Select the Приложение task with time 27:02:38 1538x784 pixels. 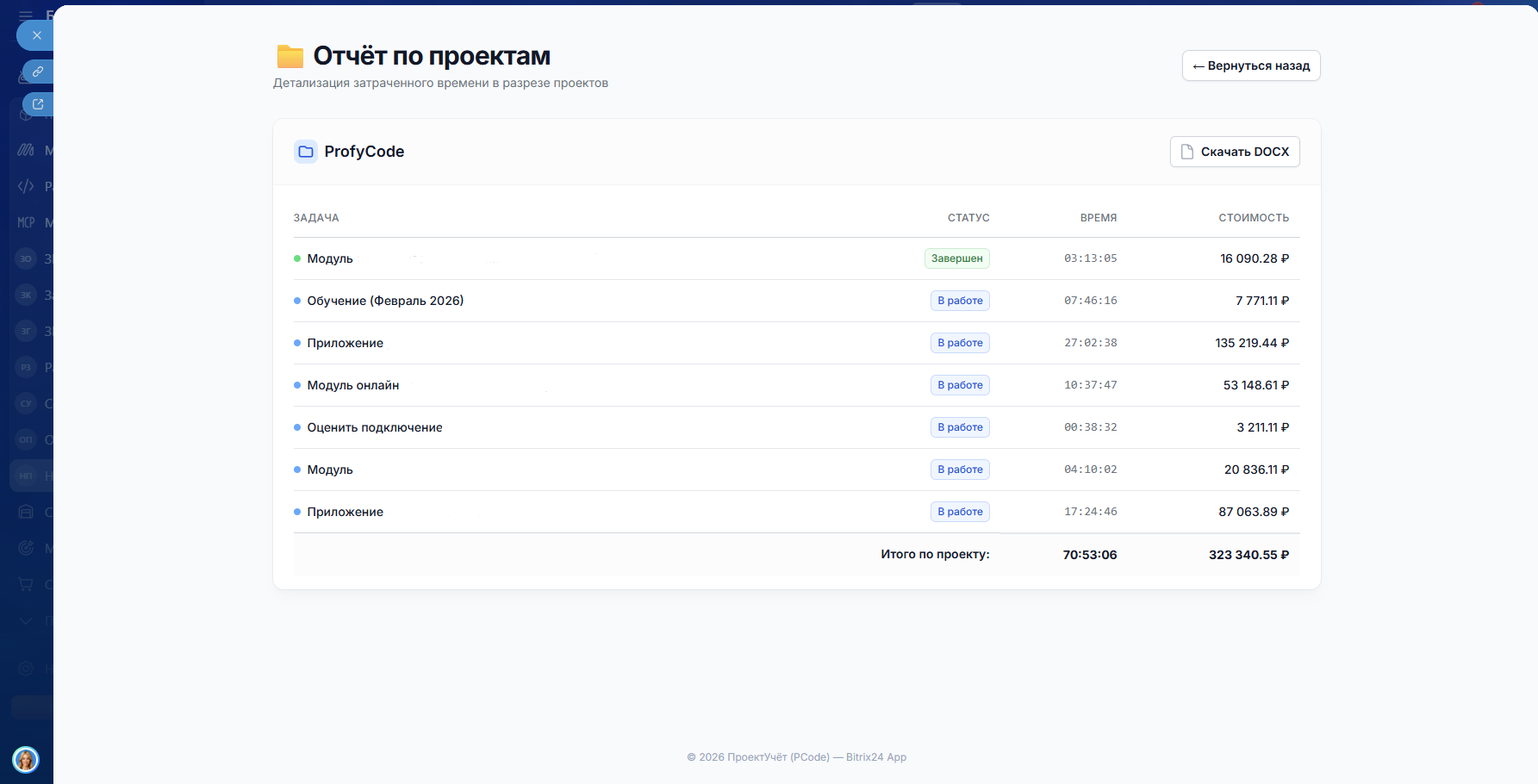[345, 343]
